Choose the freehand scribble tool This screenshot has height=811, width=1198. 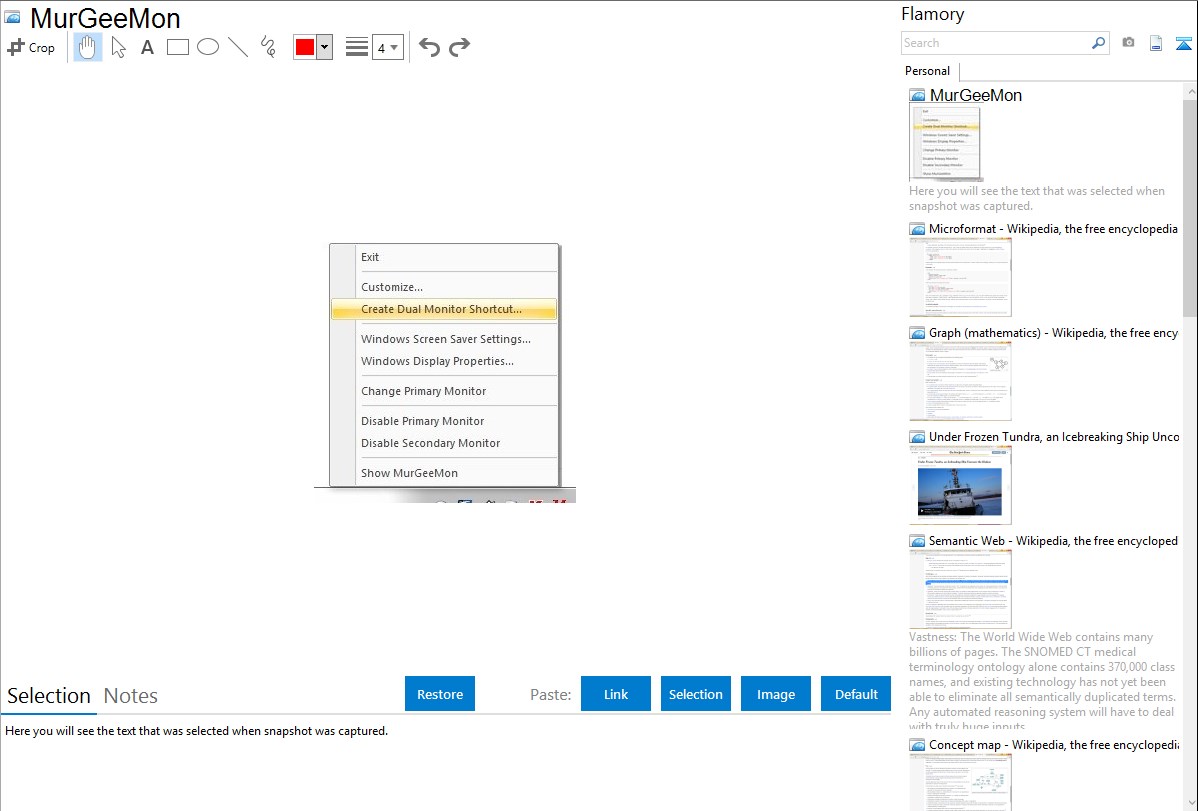tap(268, 47)
